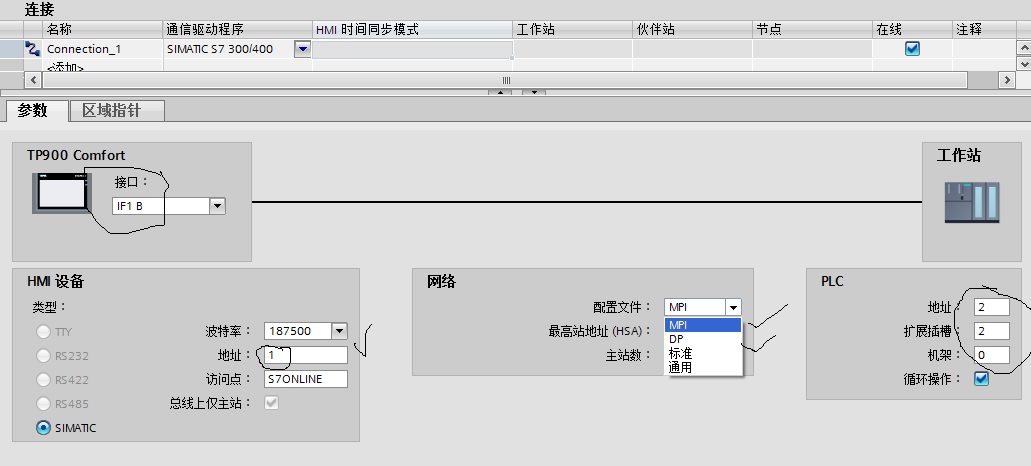Click the PLC address field
Image resolution: width=1031 pixels, height=466 pixels.
(x=992, y=307)
